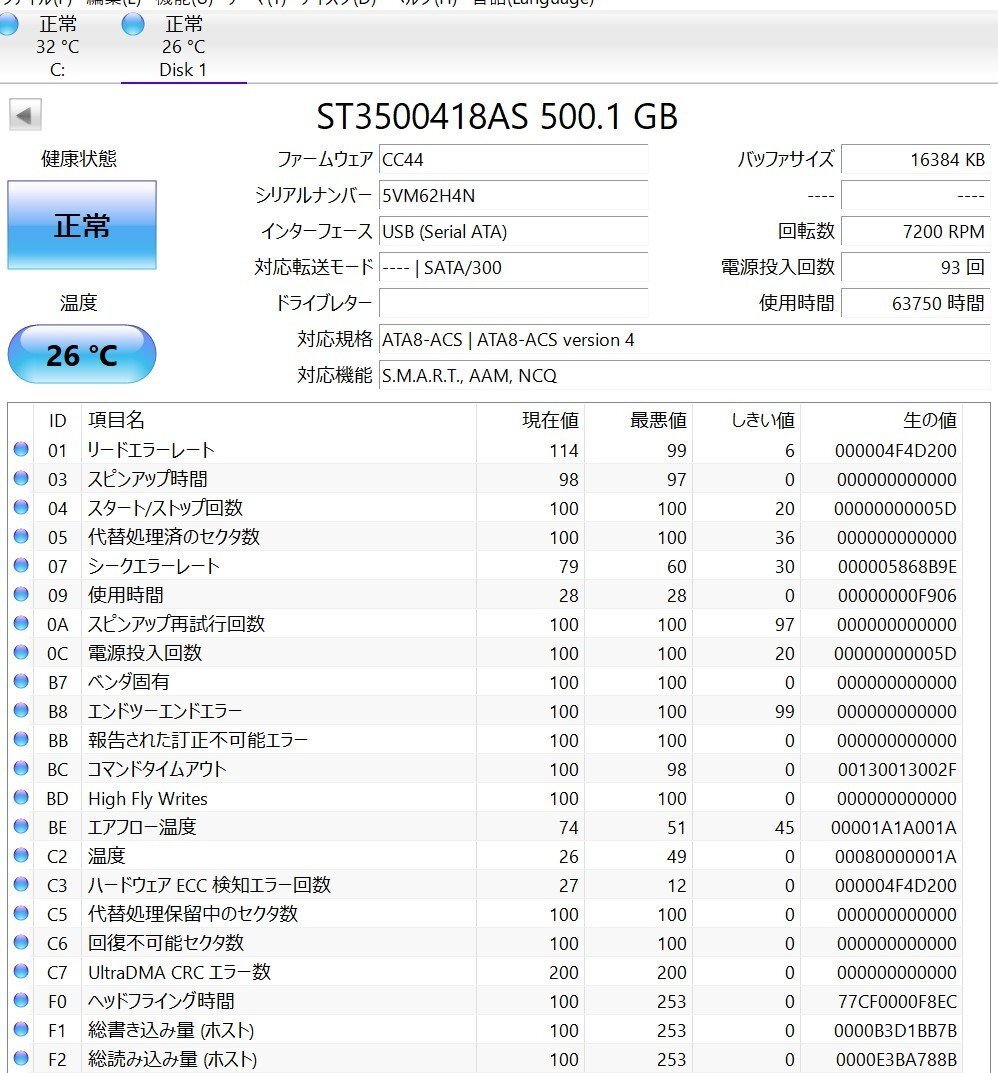Click the blue status circle above Disk 1

[x=133, y=25]
